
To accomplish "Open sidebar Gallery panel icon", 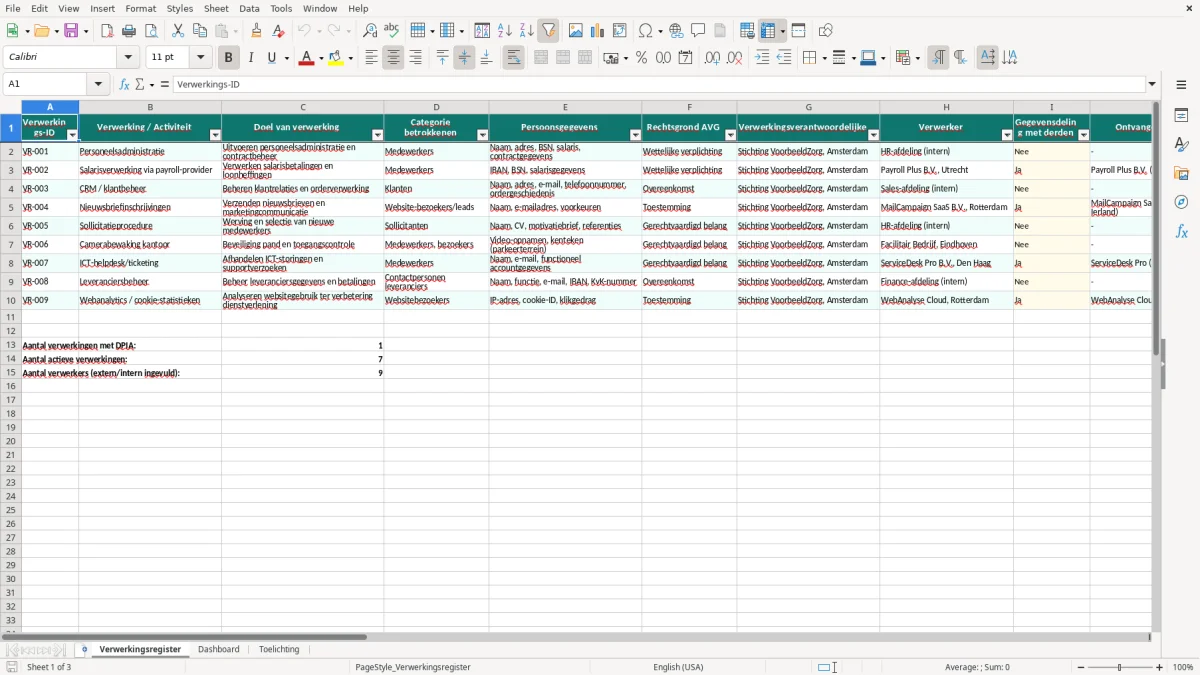I will (x=1181, y=174).
